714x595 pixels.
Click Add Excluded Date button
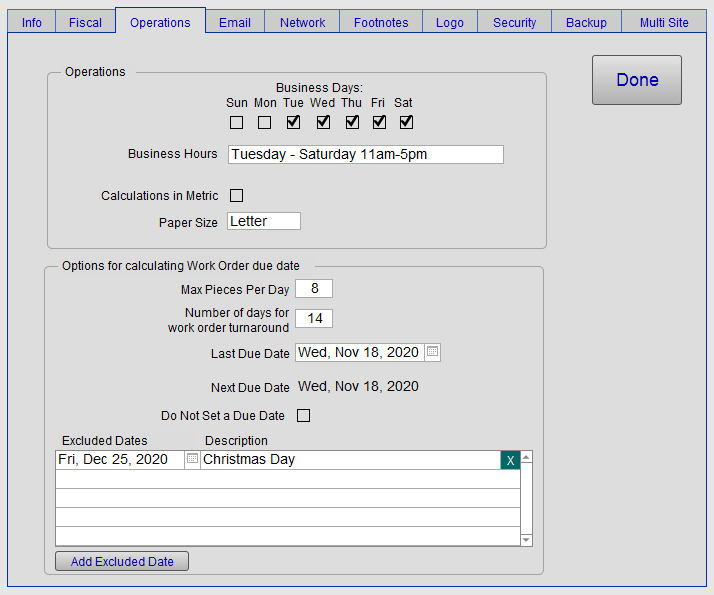tap(122, 562)
